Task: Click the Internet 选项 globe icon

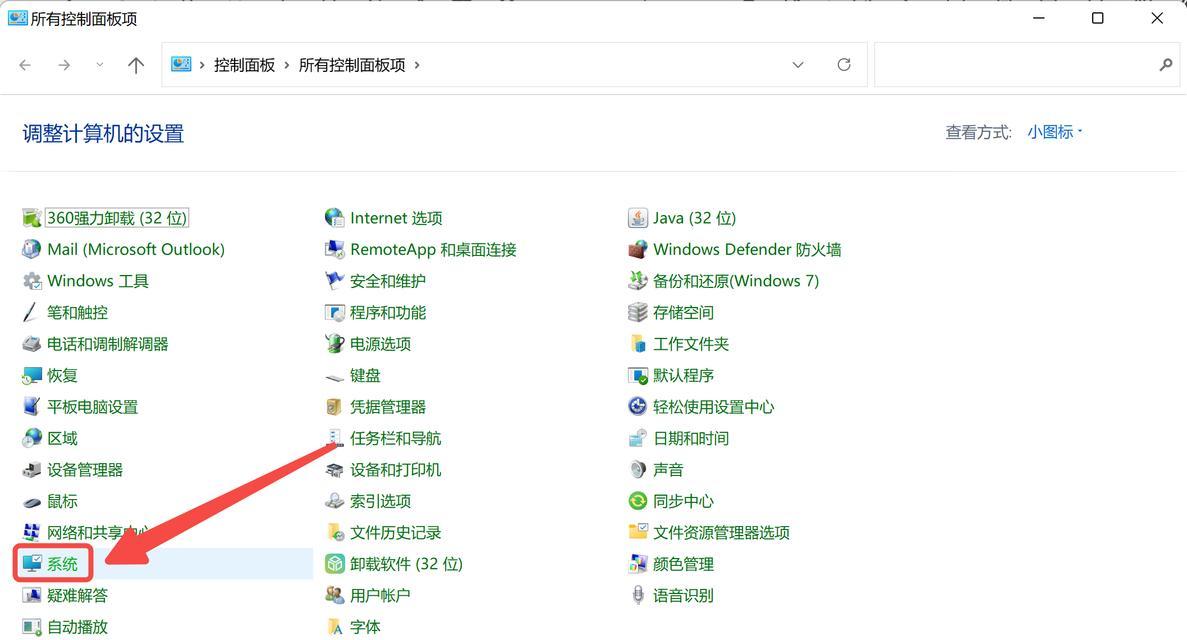Action: point(334,218)
